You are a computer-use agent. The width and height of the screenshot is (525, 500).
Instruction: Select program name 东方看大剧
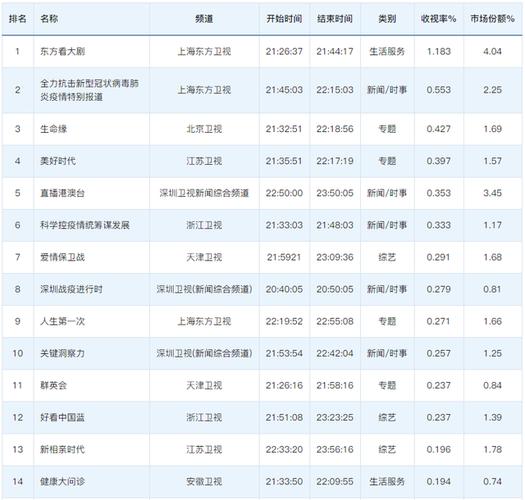tap(63, 51)
